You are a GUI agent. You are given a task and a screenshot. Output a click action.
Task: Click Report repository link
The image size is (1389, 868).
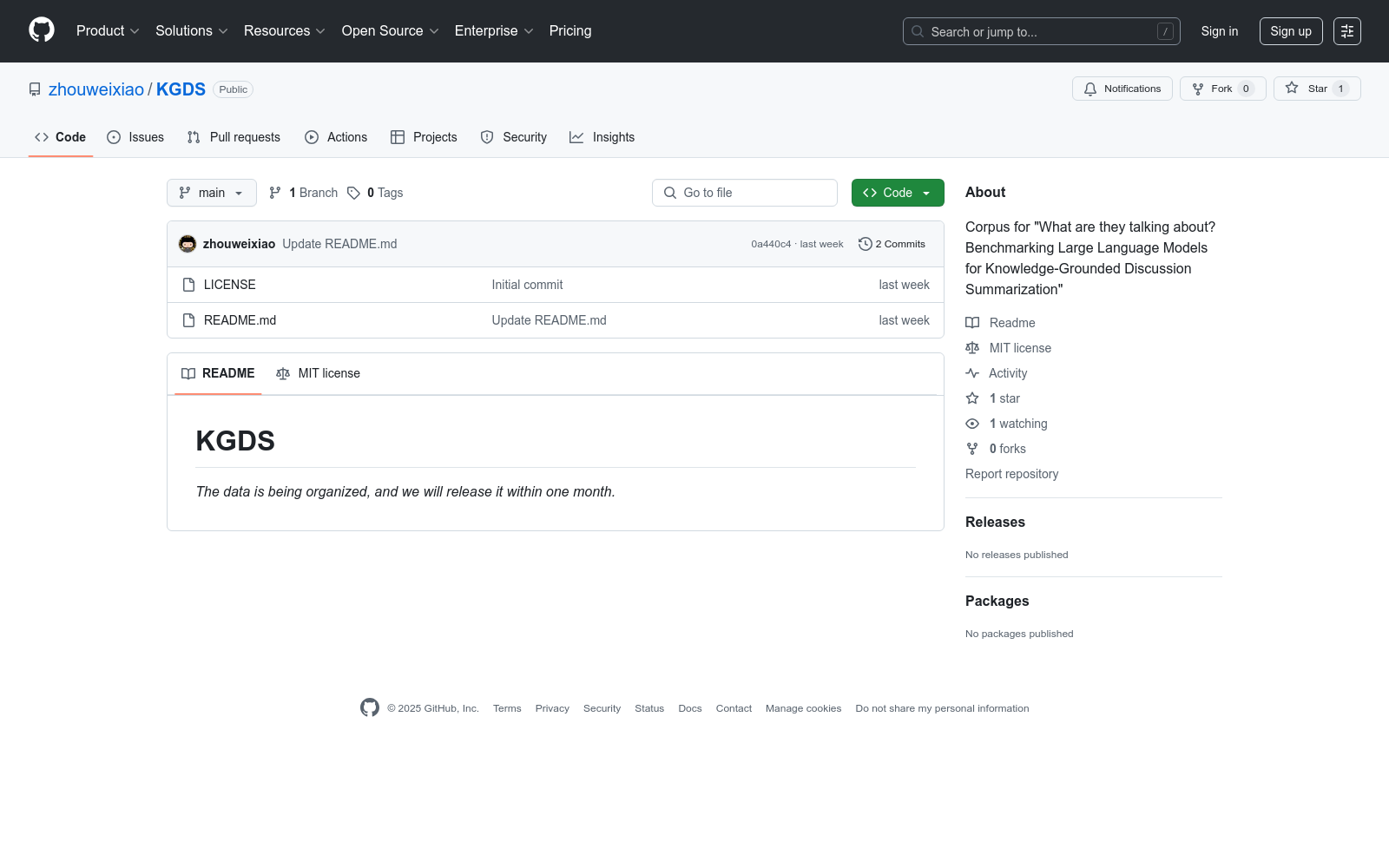pos(1011,474)
